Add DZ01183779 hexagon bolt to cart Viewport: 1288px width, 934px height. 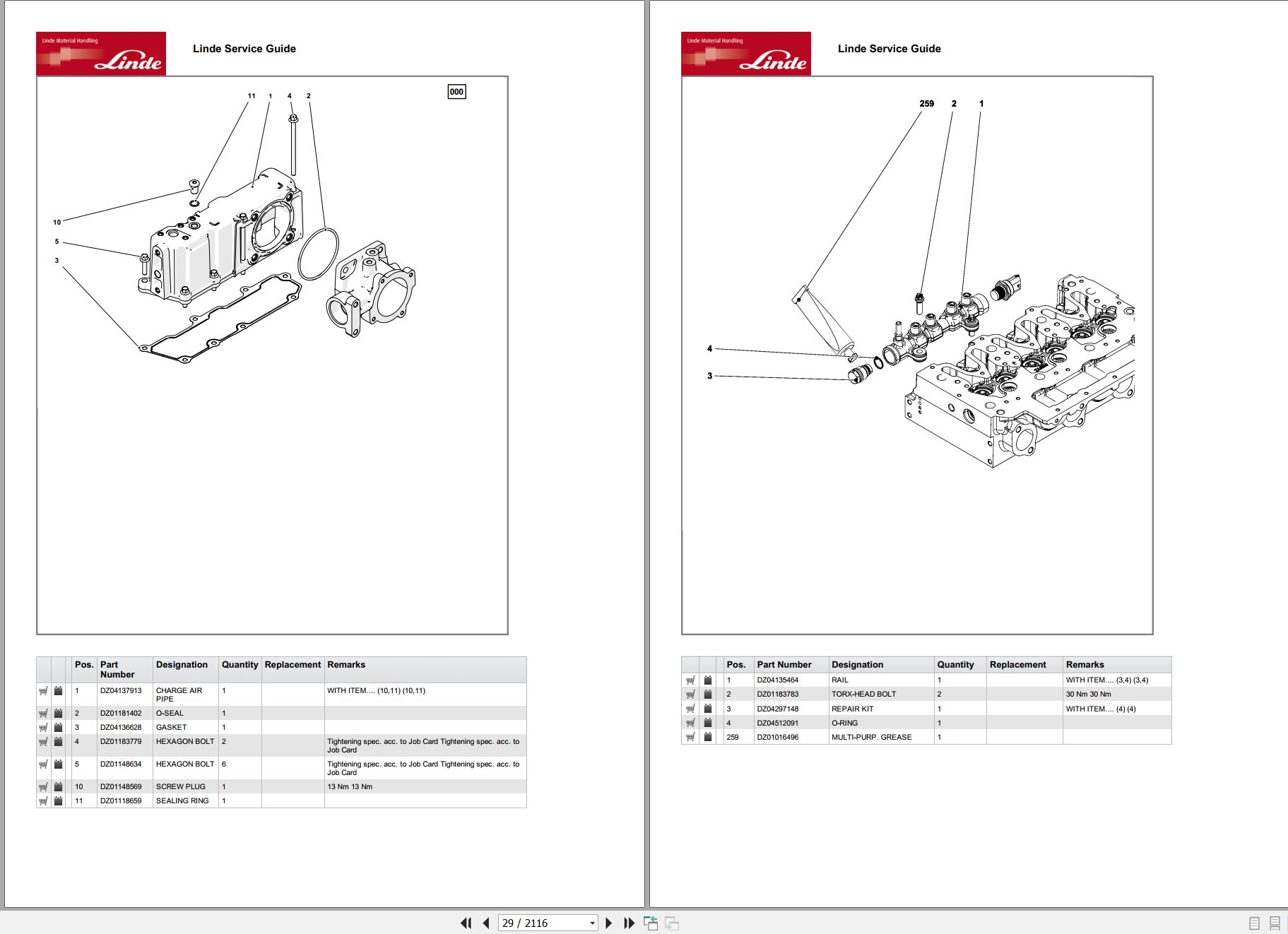(43, 742)
